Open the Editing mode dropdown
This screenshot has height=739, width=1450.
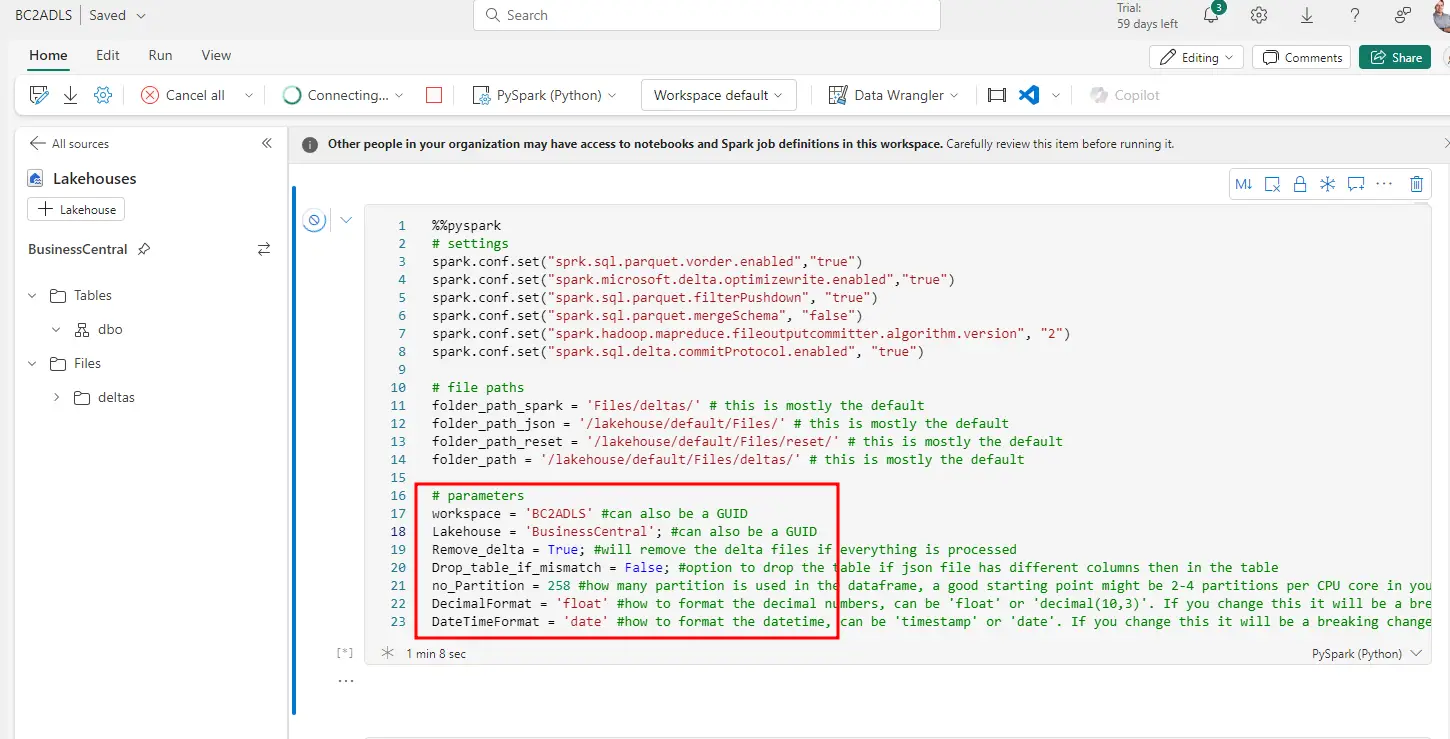click(x=1196, y=57)
